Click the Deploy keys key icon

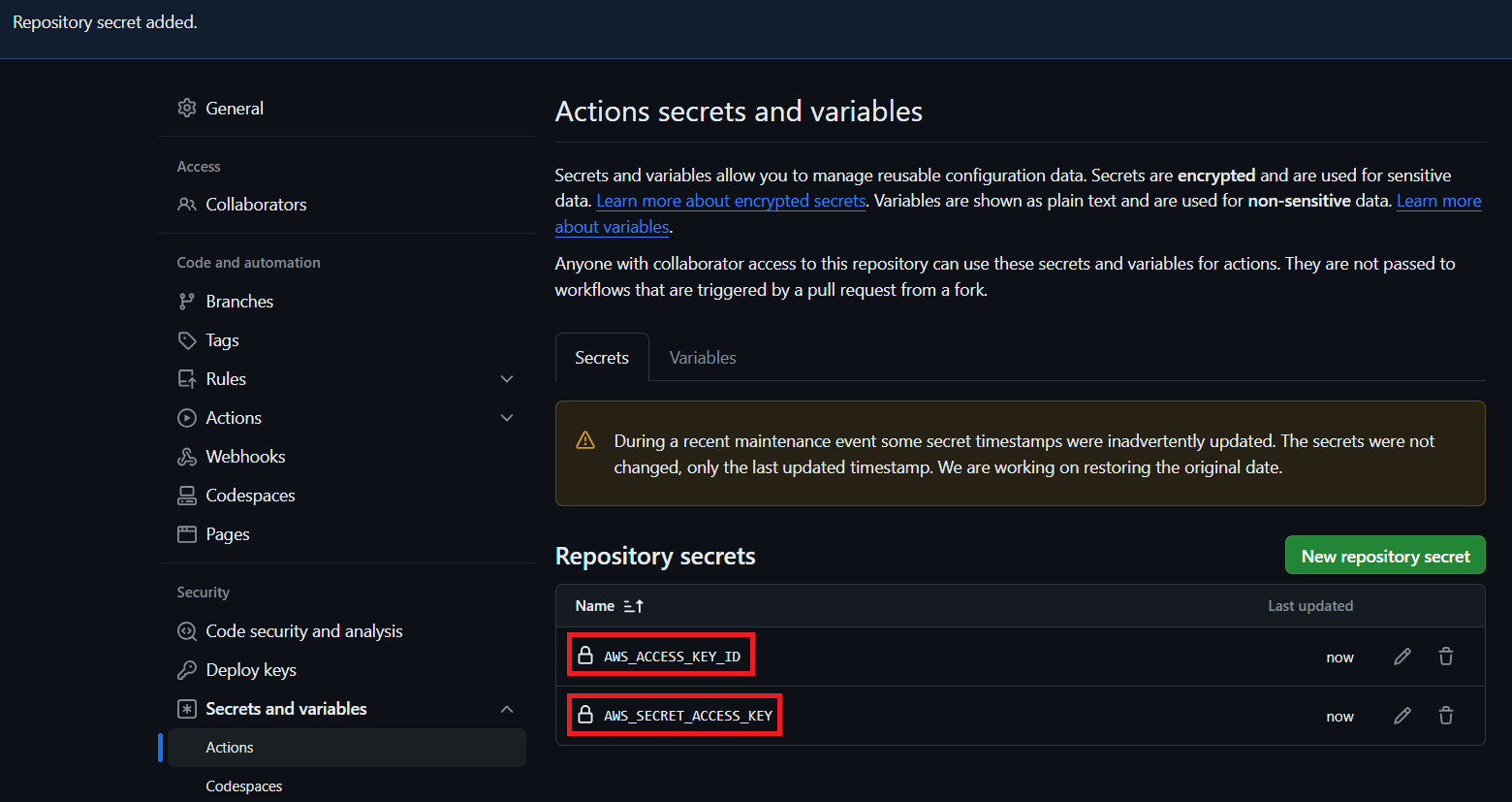click(187, 670)
